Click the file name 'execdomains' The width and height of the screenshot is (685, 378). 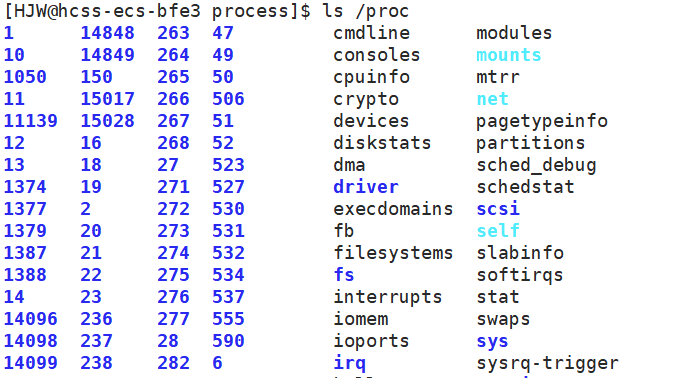point(394,209)
